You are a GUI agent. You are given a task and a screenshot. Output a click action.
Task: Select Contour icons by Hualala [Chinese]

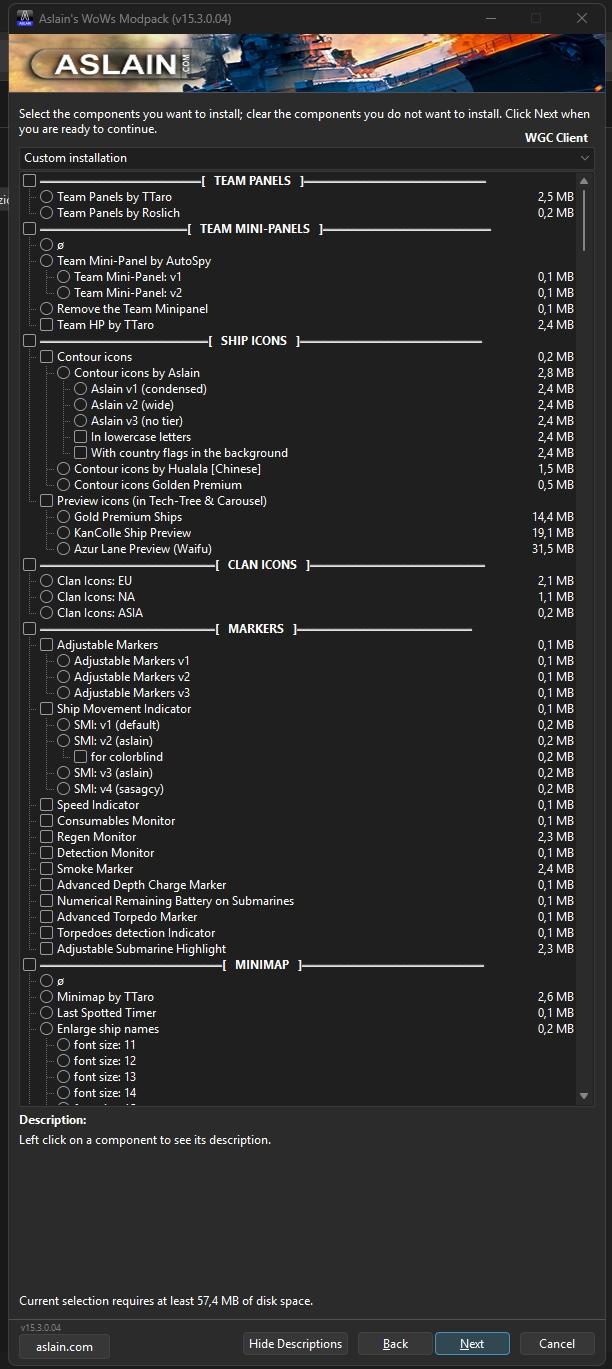tap(63, 469)
